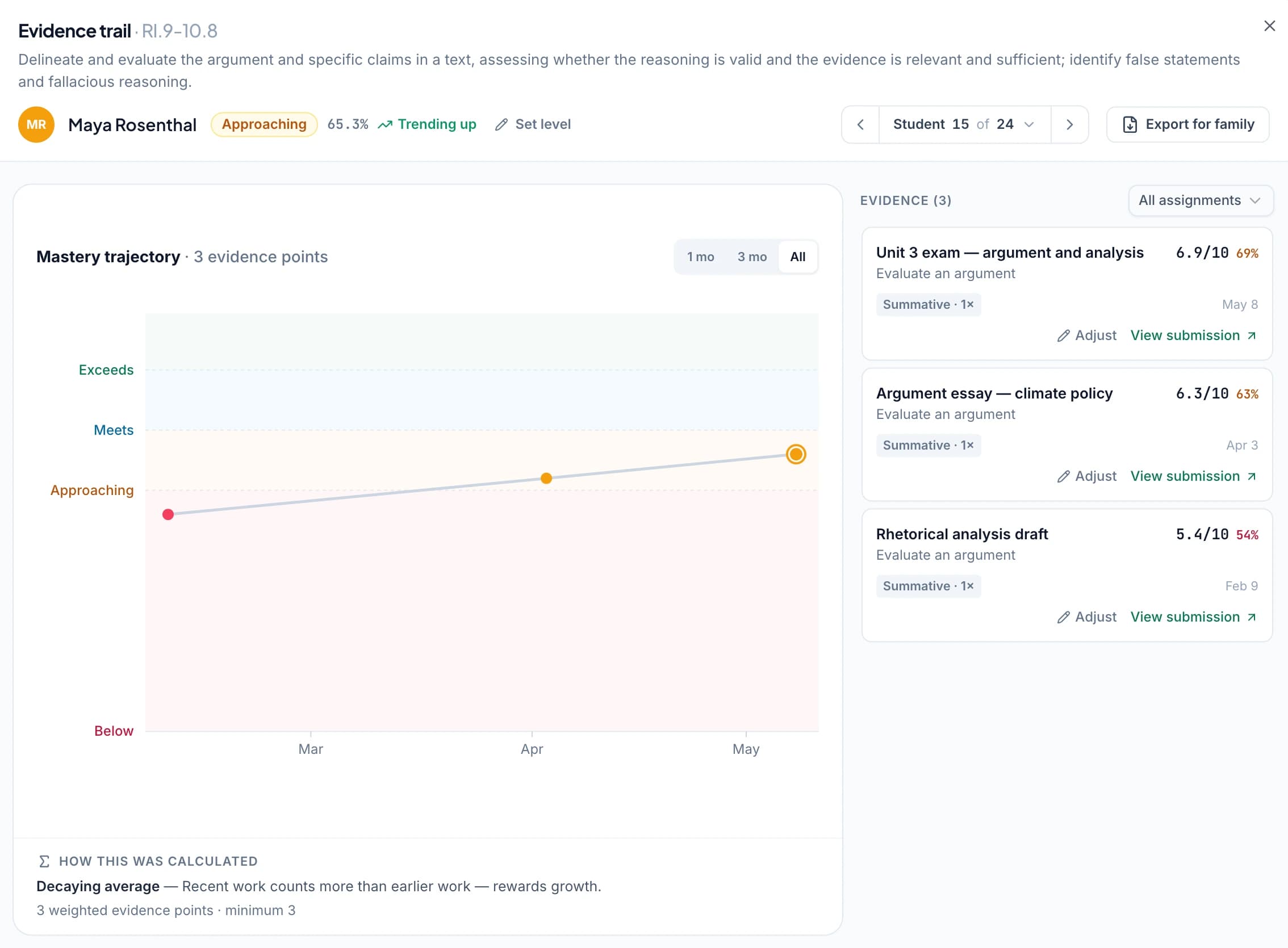Click the Rhetorical analysis draft title

click(x=962, y=534)
